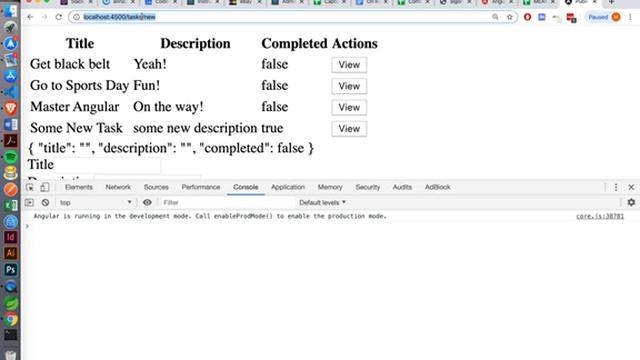Screen dimensions: 640x360
Task: Open Adobe Photoshop in dock
Action: click(x=11, y=269)
